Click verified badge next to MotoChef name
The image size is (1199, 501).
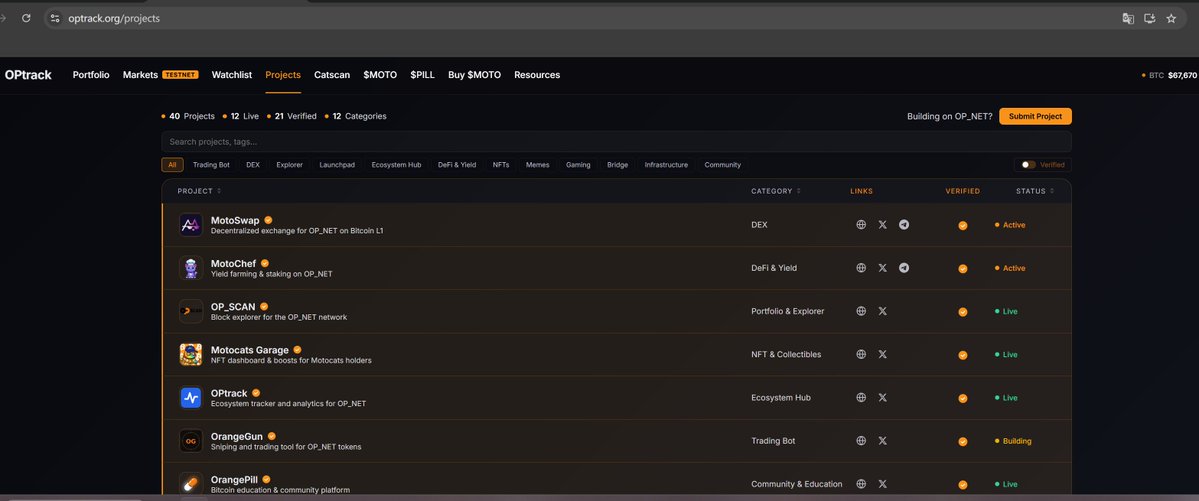pos(265,263)
